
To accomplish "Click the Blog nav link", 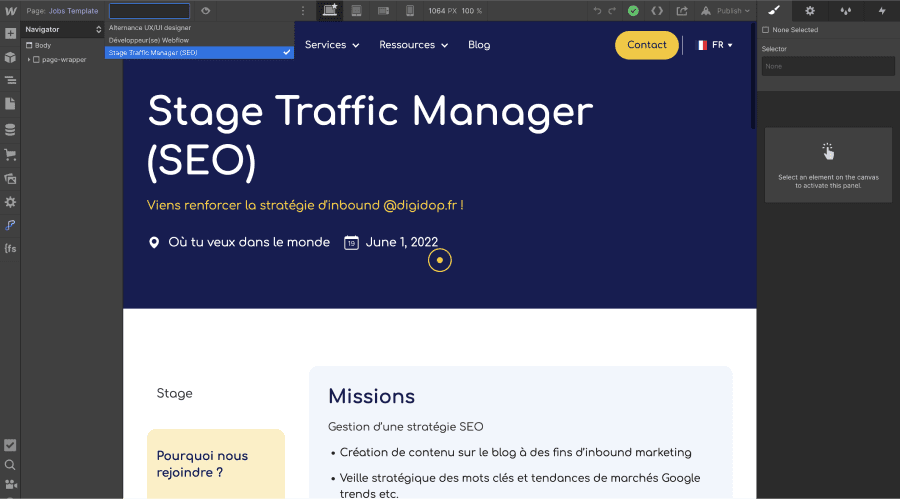I will [479, 45].
